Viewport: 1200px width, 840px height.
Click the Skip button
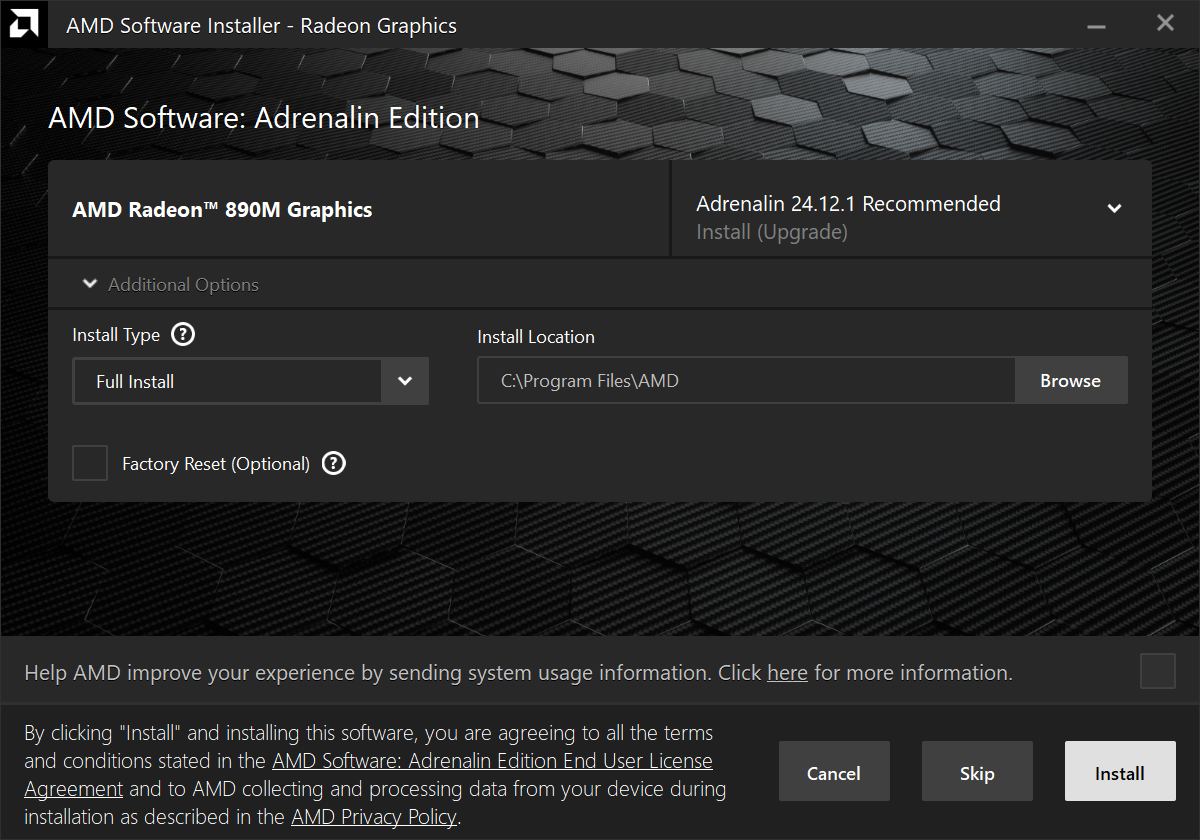click(x=977, y=772)
